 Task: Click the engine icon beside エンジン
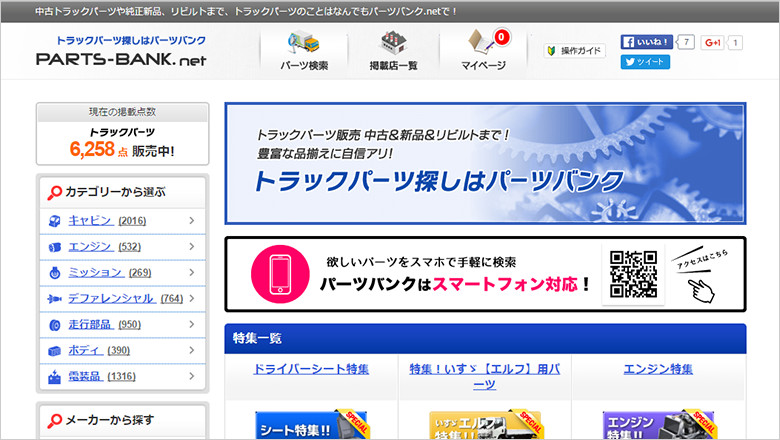click(x=55, y=247)
